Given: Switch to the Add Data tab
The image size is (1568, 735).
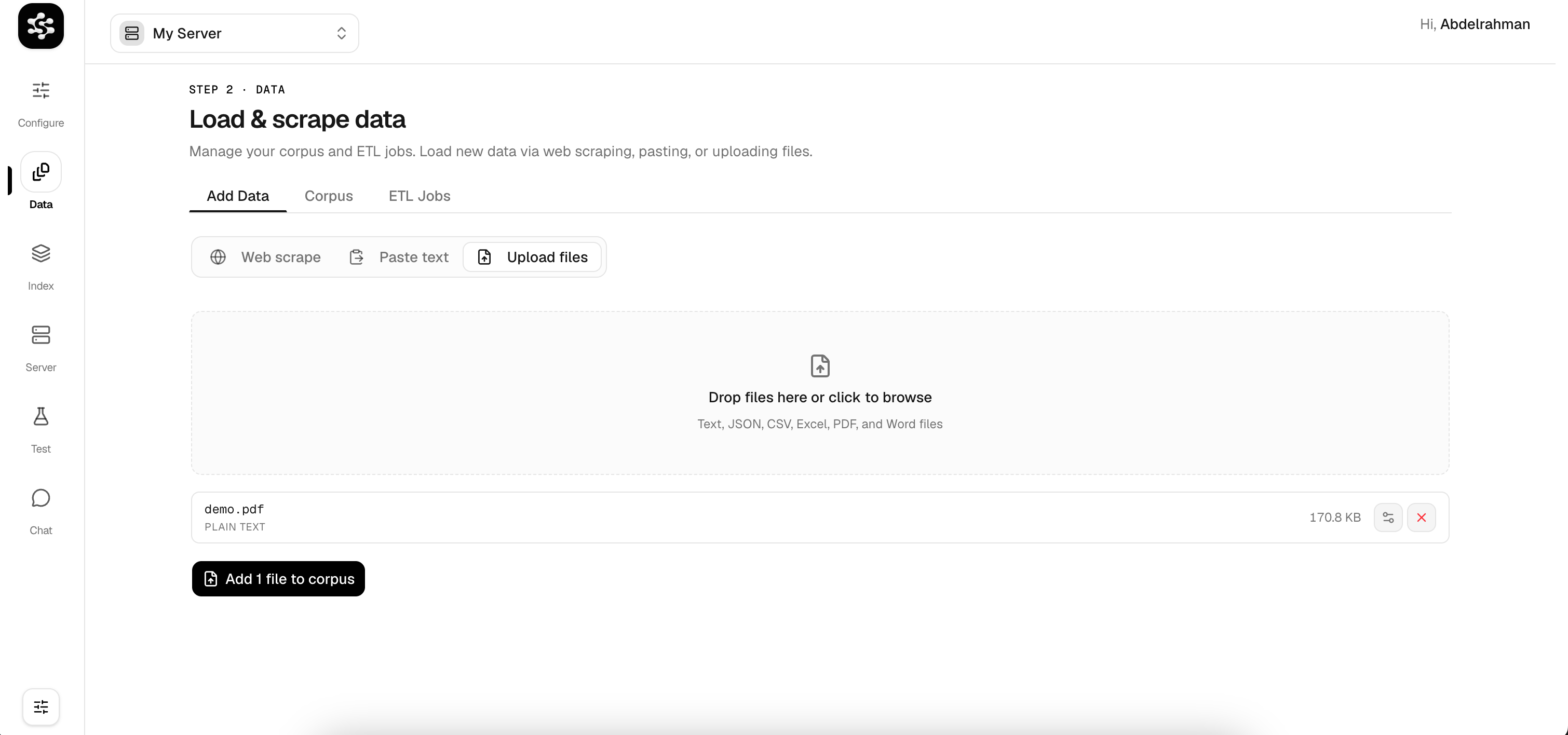Looking at the screenshot, I should point(238,196).
